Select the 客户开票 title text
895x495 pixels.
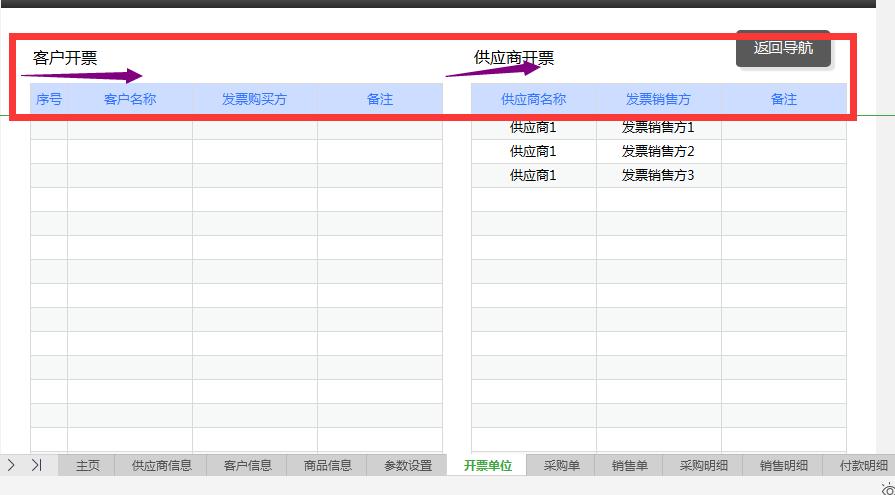coord(64,58)
